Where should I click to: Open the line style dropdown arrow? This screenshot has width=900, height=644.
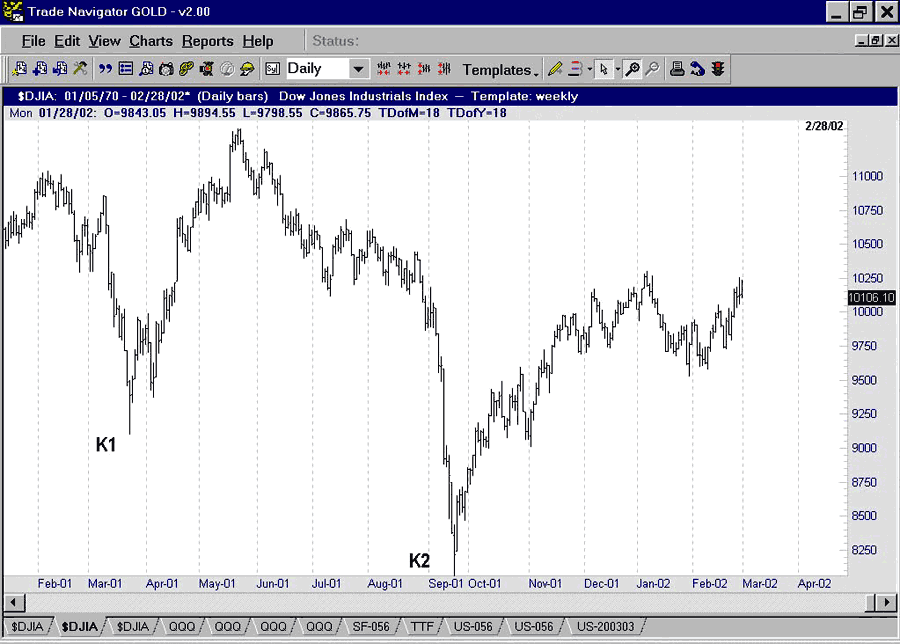590,70
